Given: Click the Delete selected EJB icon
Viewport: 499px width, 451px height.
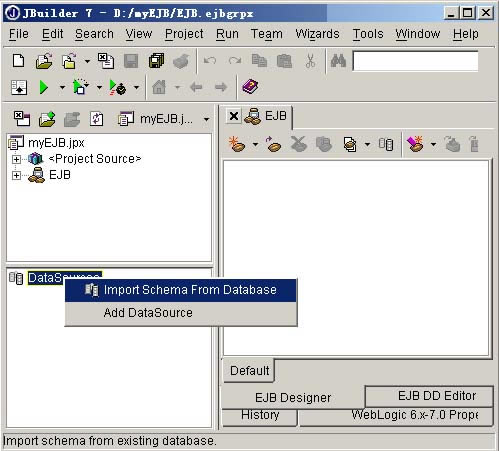Looking at the screenshot, I should [x=299, y=144].
